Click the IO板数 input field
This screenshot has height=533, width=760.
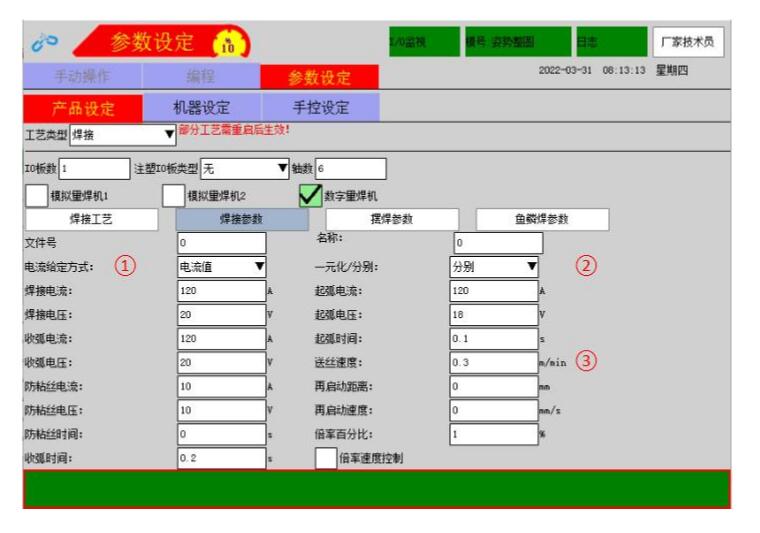pos(95,169)
